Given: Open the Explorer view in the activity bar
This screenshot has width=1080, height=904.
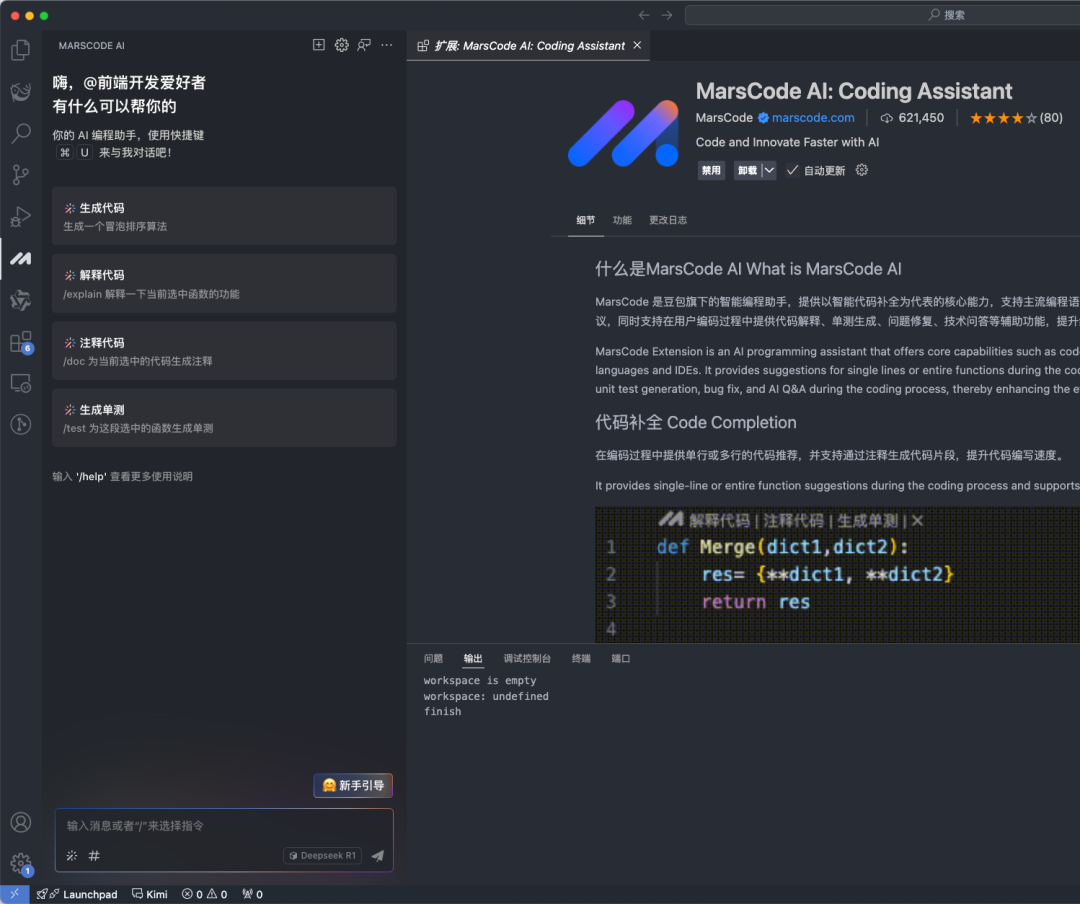Looking at the screenshot, I should coord(21,50).
